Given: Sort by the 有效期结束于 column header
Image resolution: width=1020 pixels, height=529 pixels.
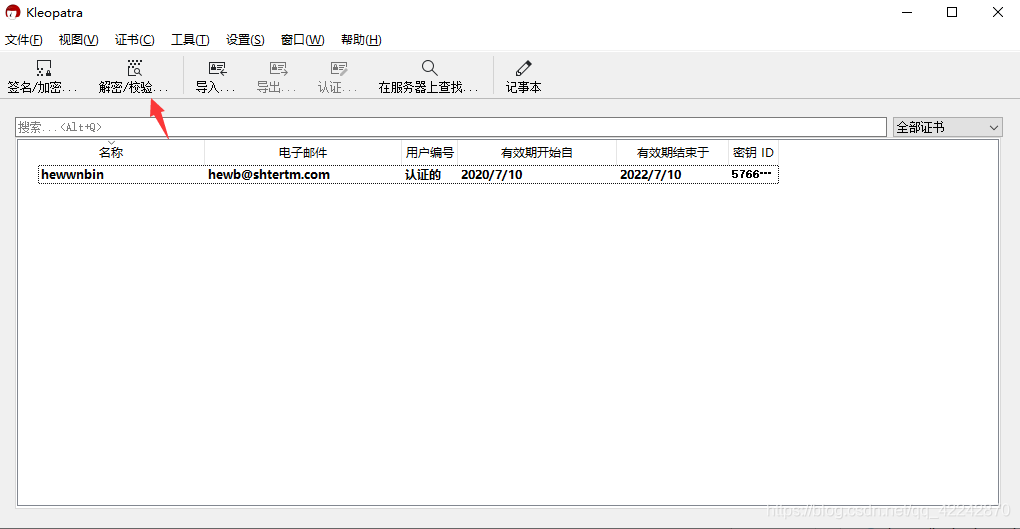Looking at the screenshot, I should (673, 152).
